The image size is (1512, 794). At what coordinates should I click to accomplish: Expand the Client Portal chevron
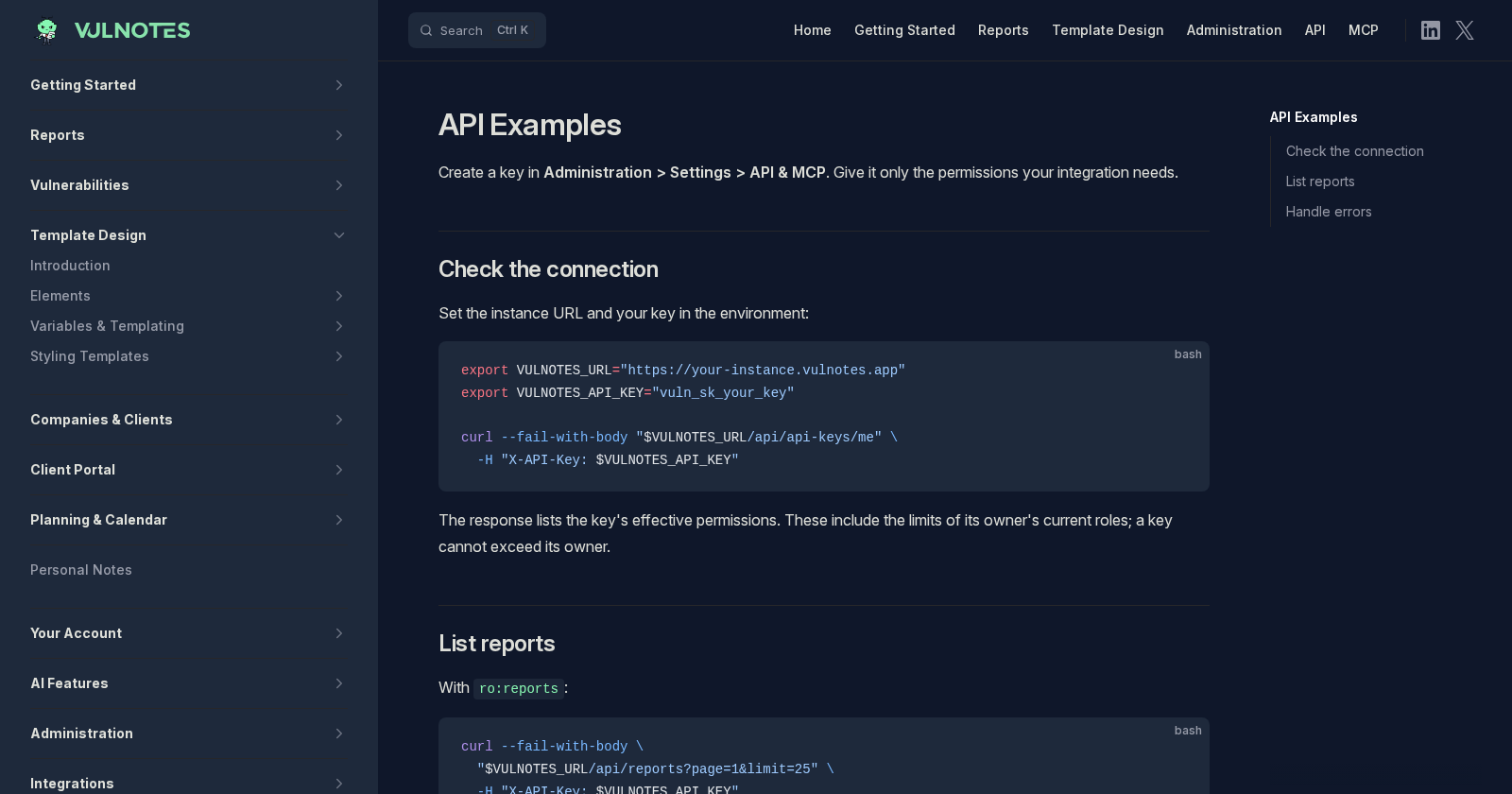tap(339, 470)
